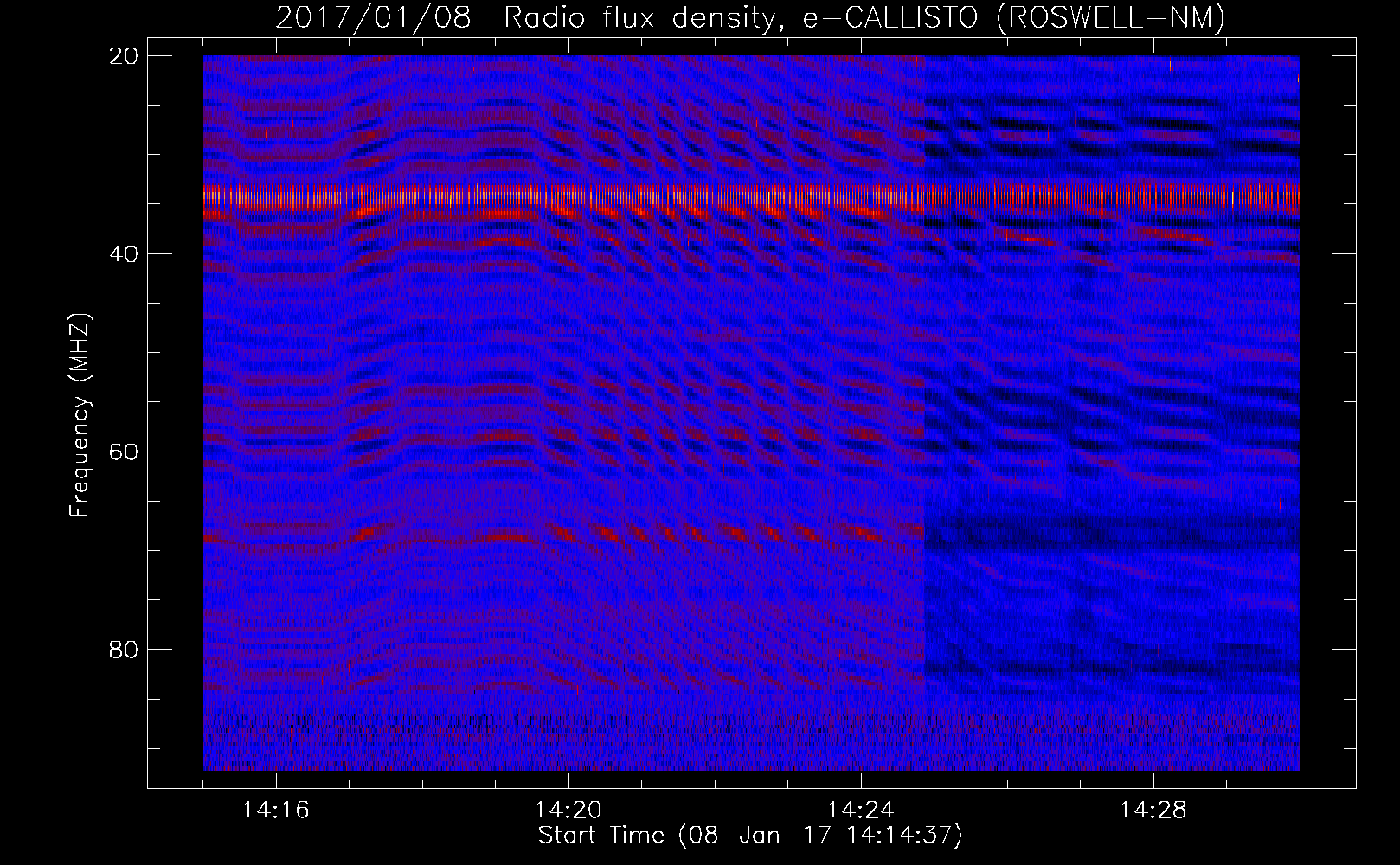Select the 14:28 time tick label
The height and width of the screenshot is (865, 1400).
point(1153,811)
